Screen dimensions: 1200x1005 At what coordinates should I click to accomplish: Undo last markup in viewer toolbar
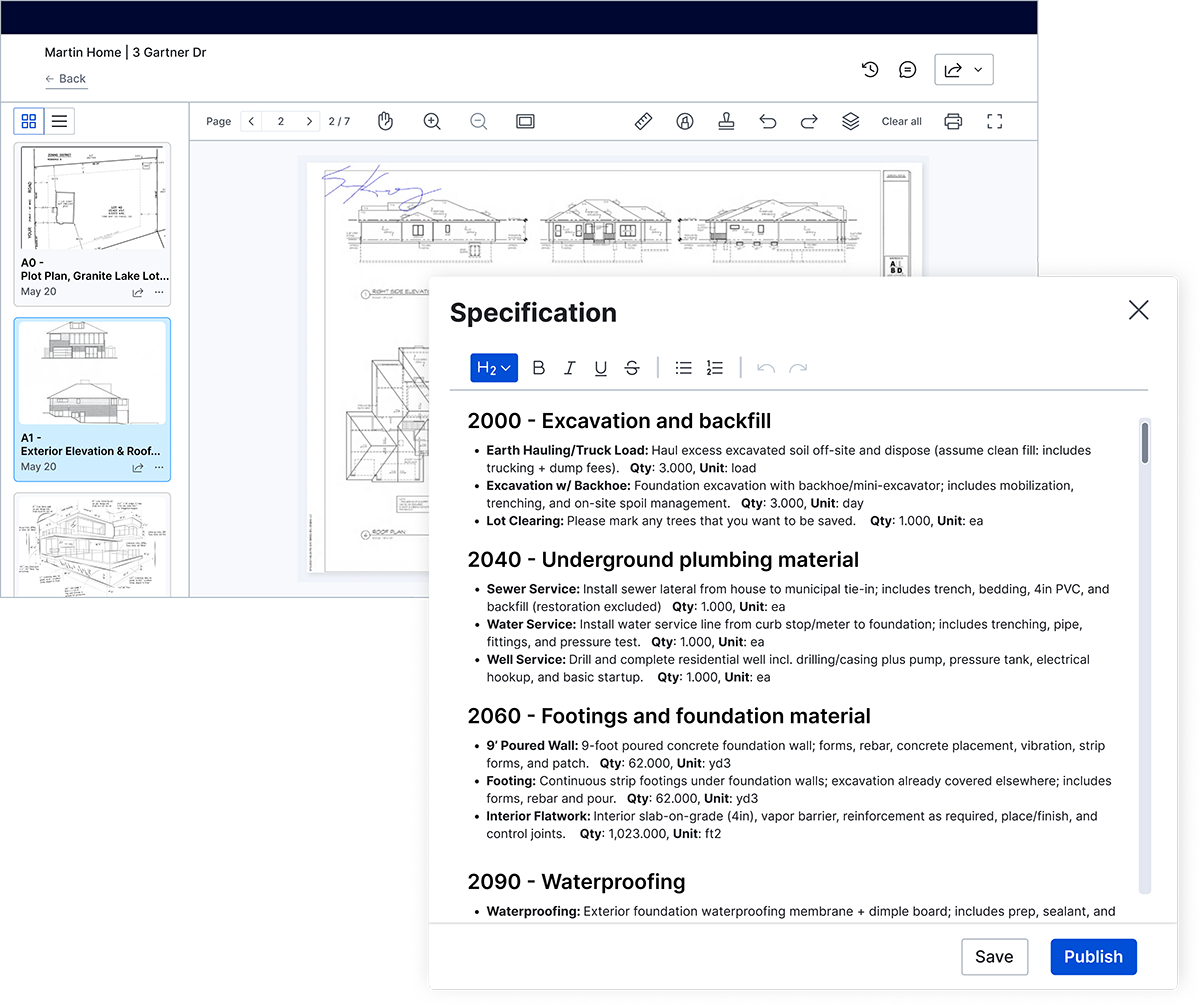pyautogui.click(x=768, y=121)
